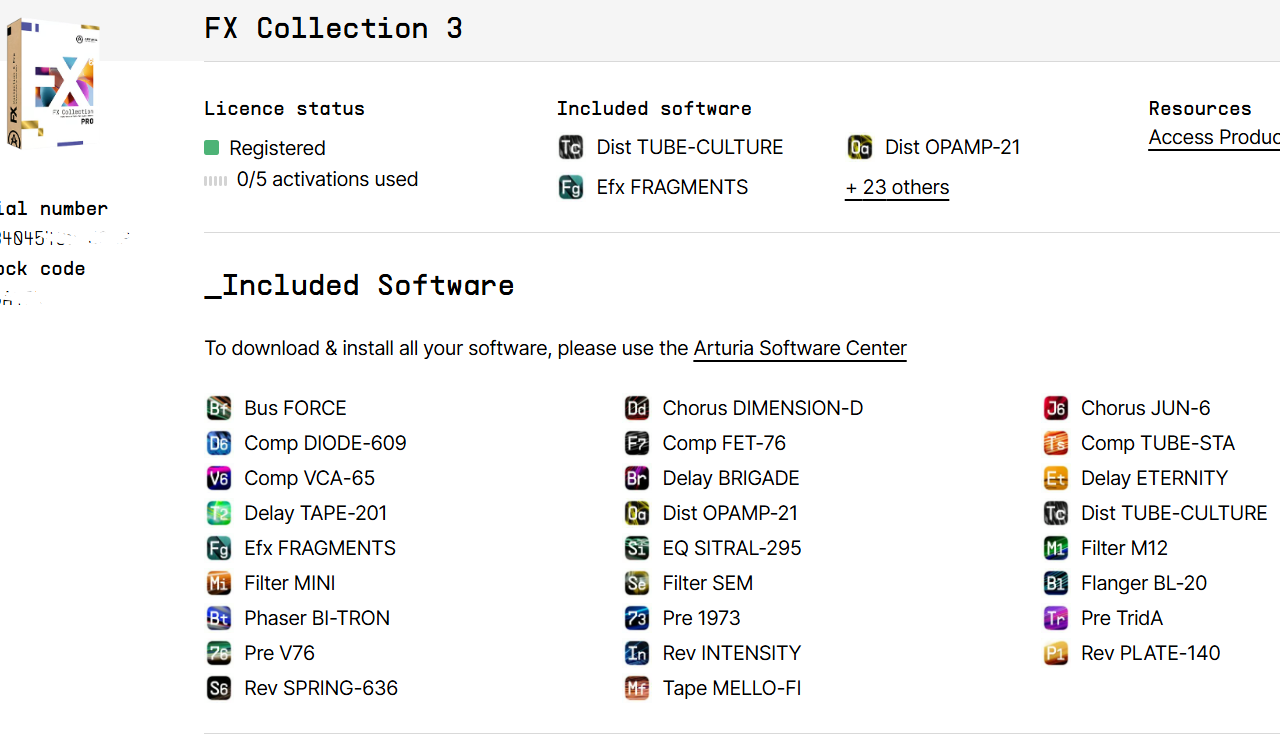Click the green Registered status indicator
The height and width of the screenshot is (736, 1280).
tap(211, 148)
